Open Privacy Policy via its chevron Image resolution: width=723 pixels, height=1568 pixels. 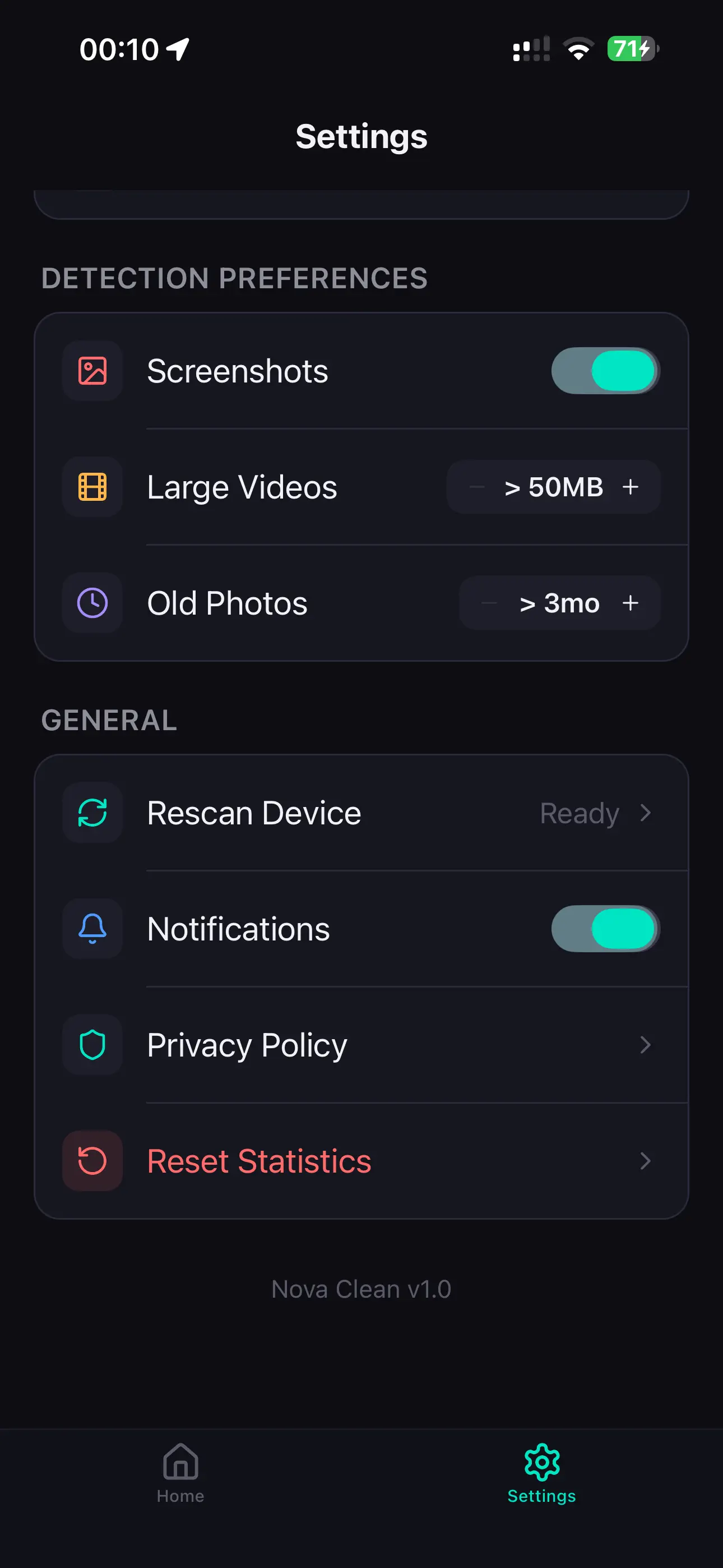click(x=646, y=1045)
